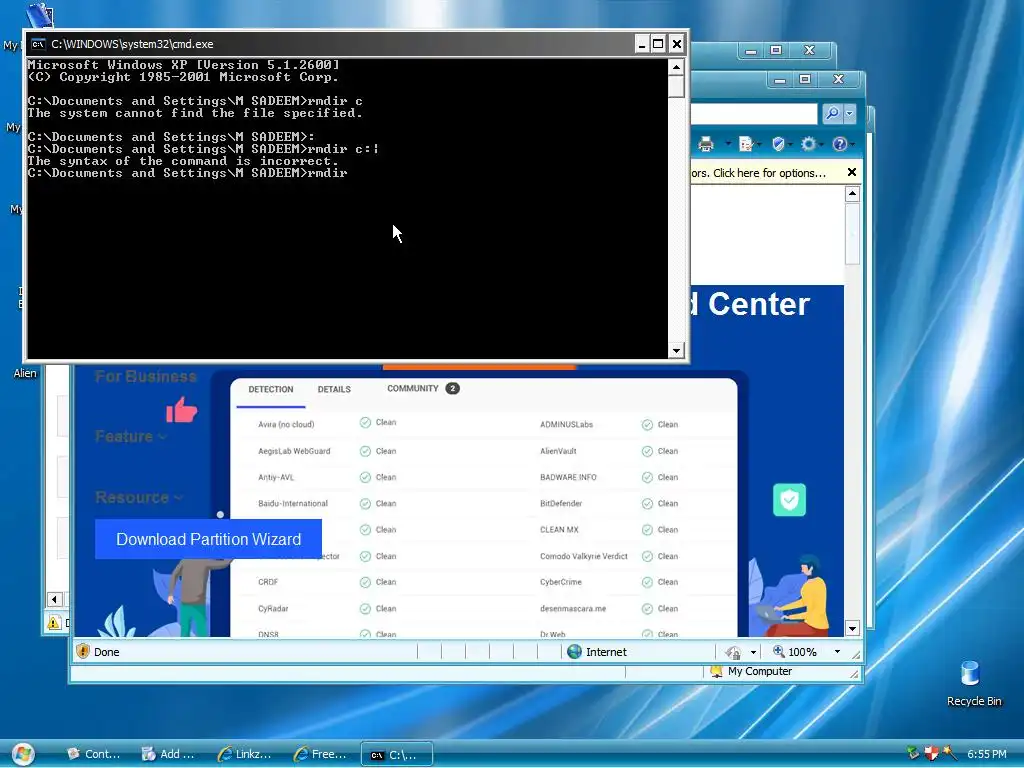The width and height of the screenshot is (1024, 768).
Task: Click the cmd.exe title bar icon
Action: 38,44
